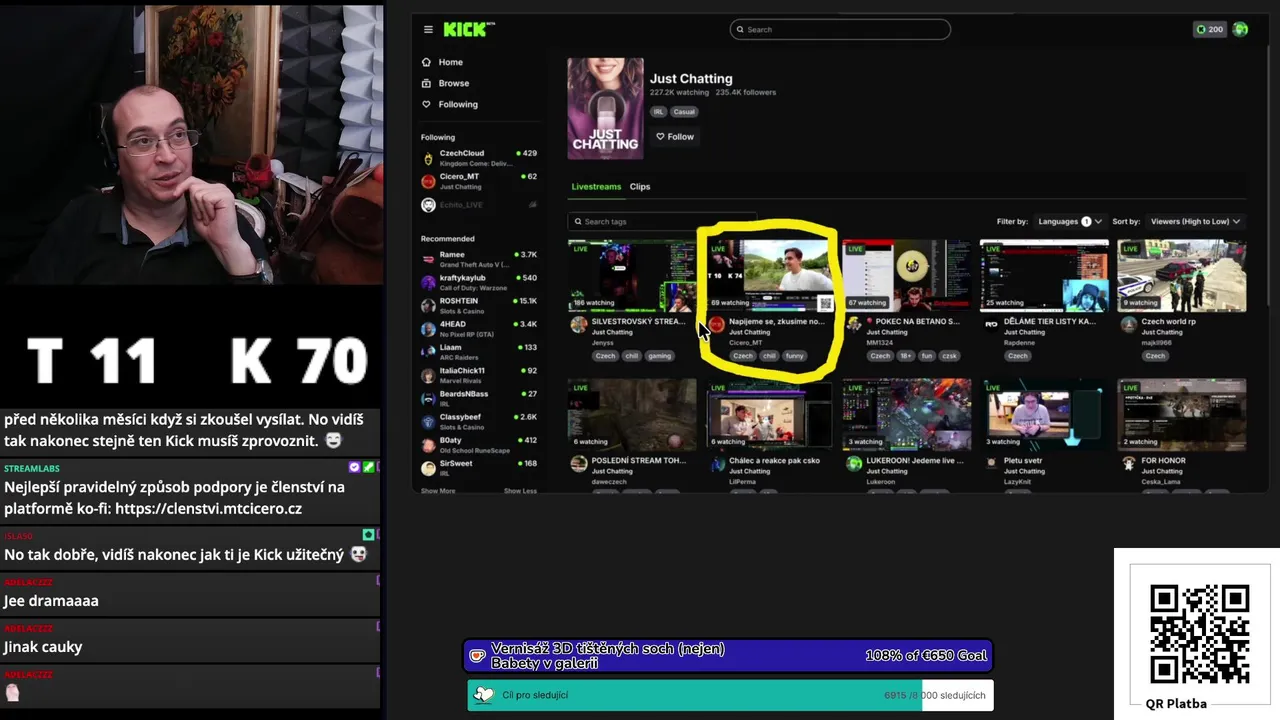Click the Casual category tag

coord(684,112)
